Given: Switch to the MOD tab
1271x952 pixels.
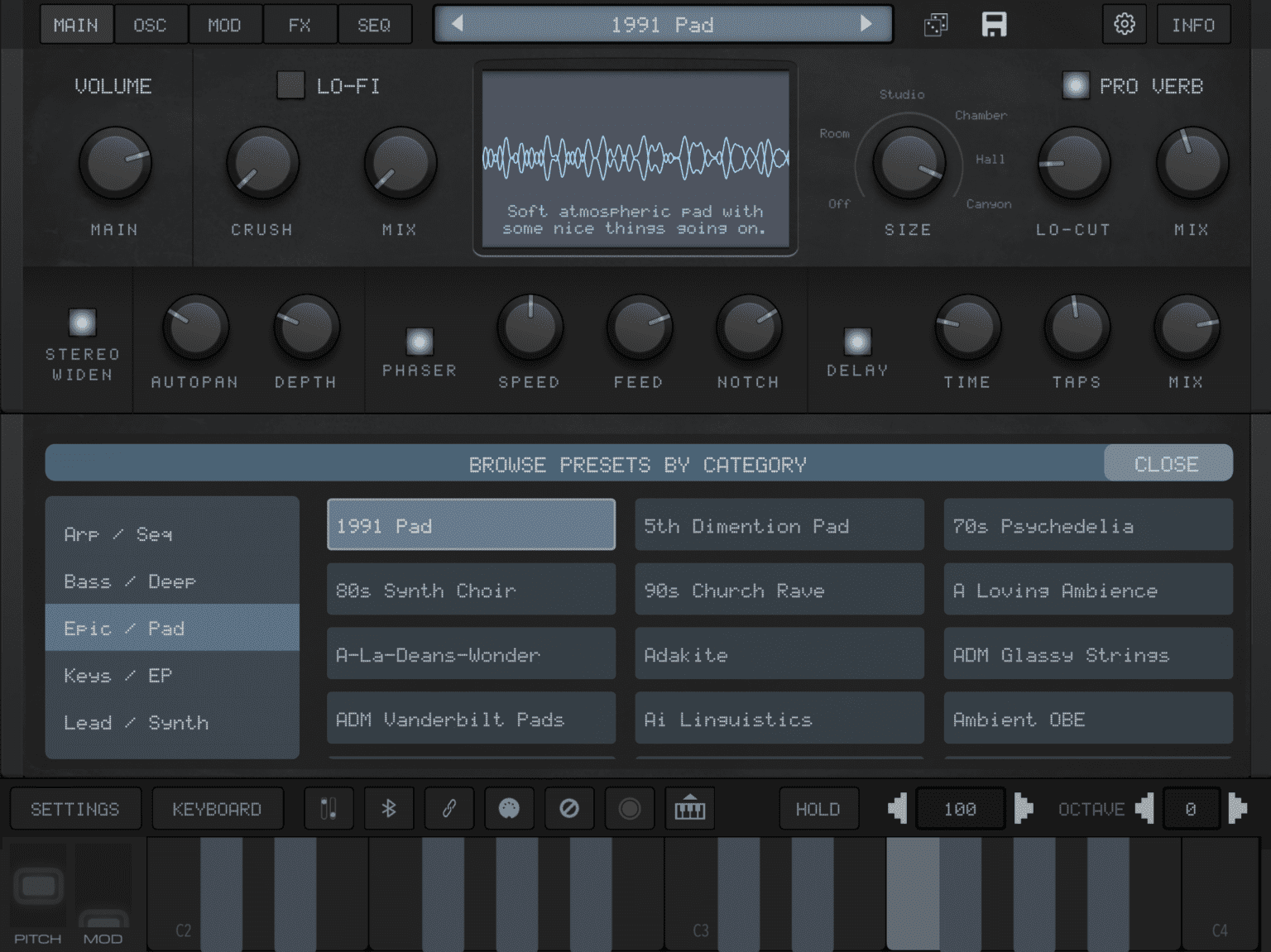Looking at the screenshot, I should click(225, 25).
